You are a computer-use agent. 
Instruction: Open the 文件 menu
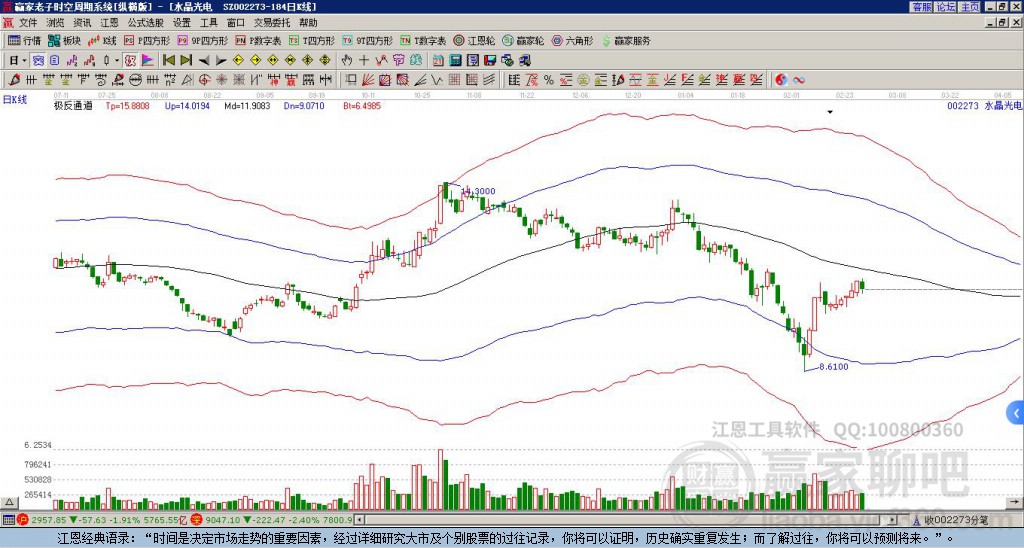tap(27, 23)
